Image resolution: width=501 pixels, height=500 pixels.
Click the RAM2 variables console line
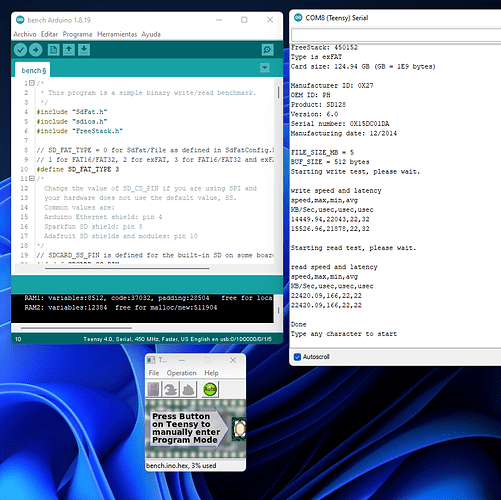click(121, 307)
